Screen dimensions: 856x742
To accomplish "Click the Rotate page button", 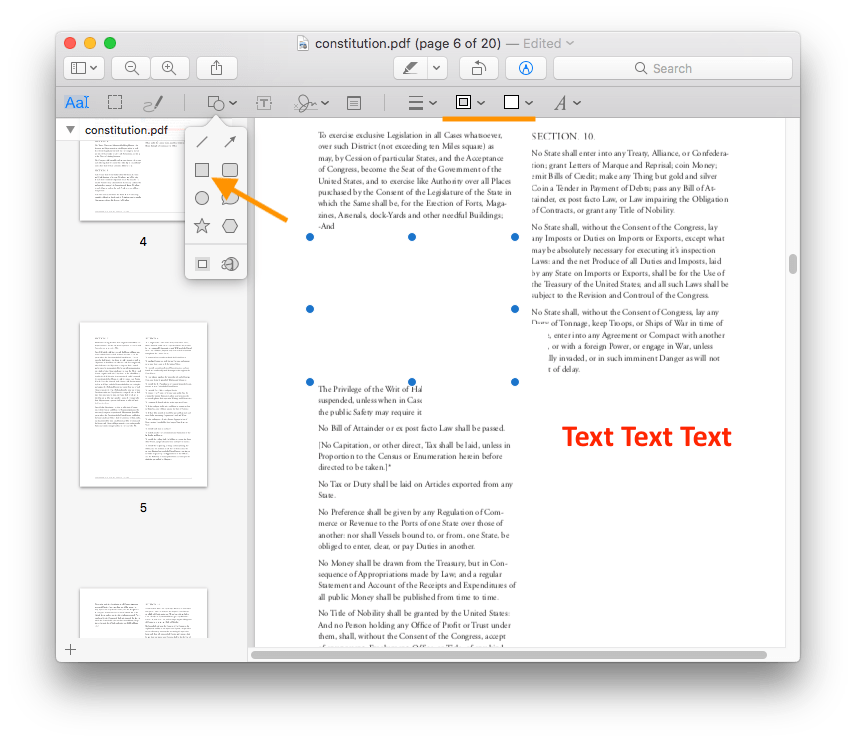I will (x=478, y=68).
